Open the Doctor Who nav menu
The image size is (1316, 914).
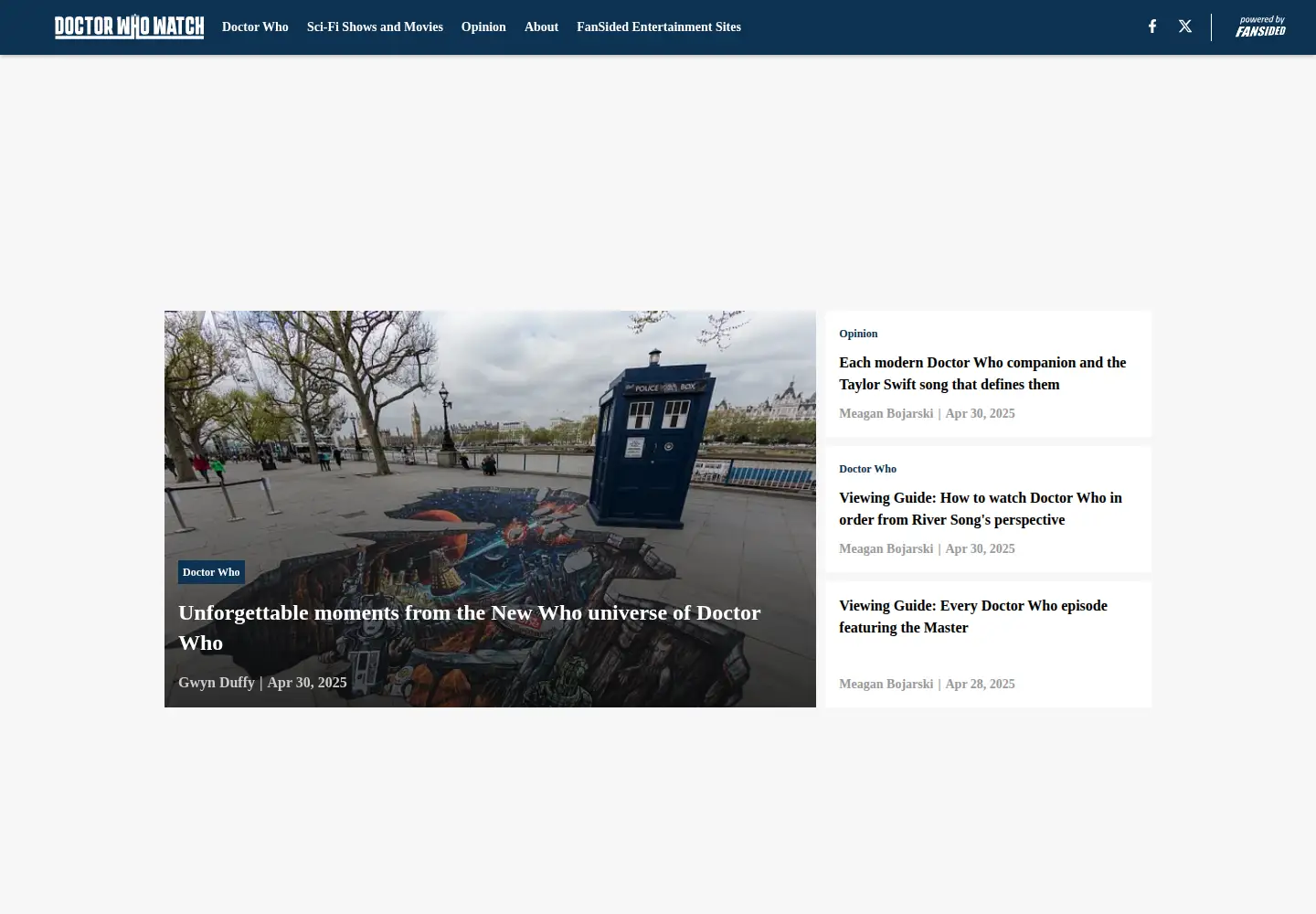point(255,27)
